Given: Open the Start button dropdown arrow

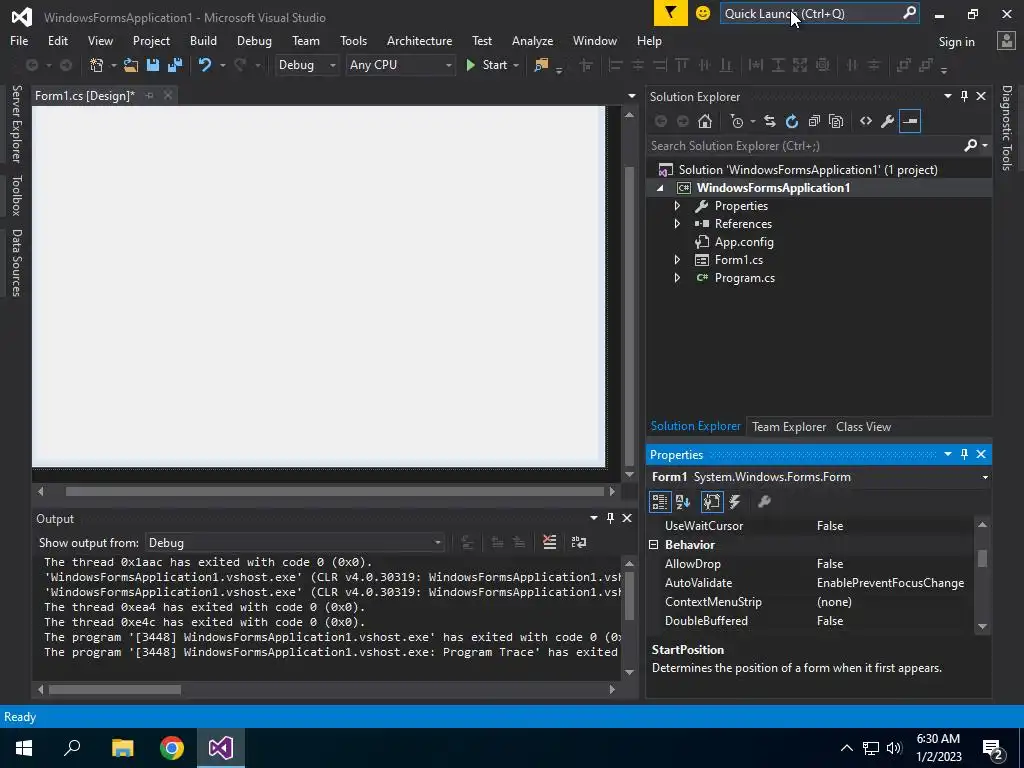Looking at the screenshot, I should tap(516, 65).
